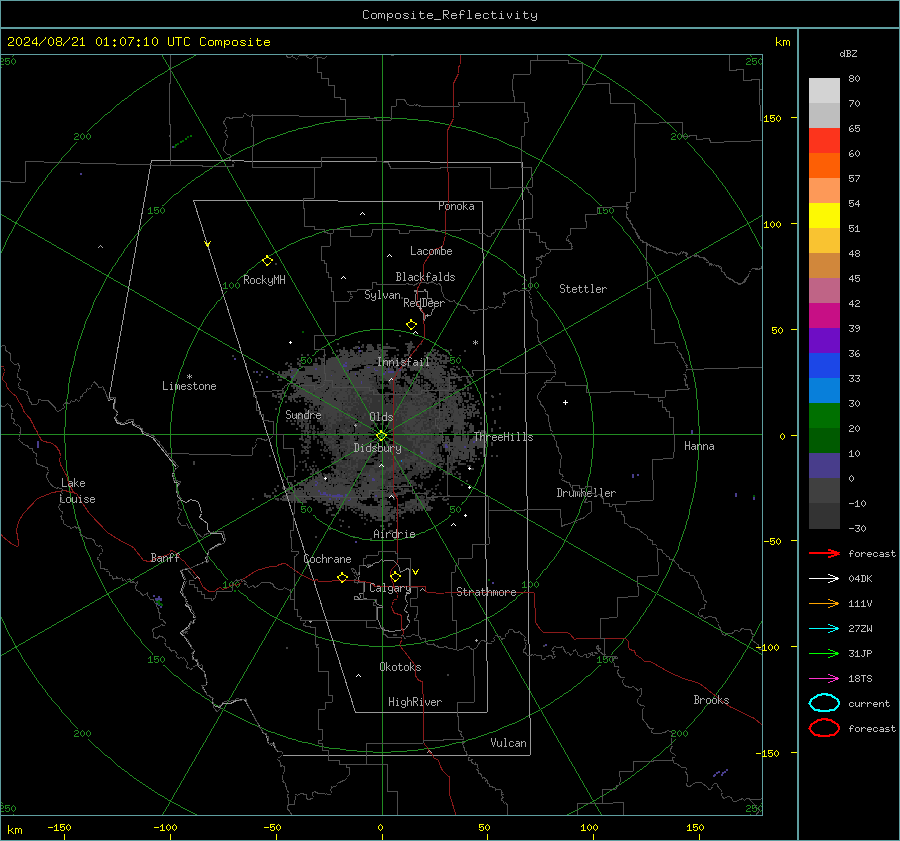Screen dimensions: 900x841
Task: Click the 80 value in dBZ legend
Action: tap(854, 79)
